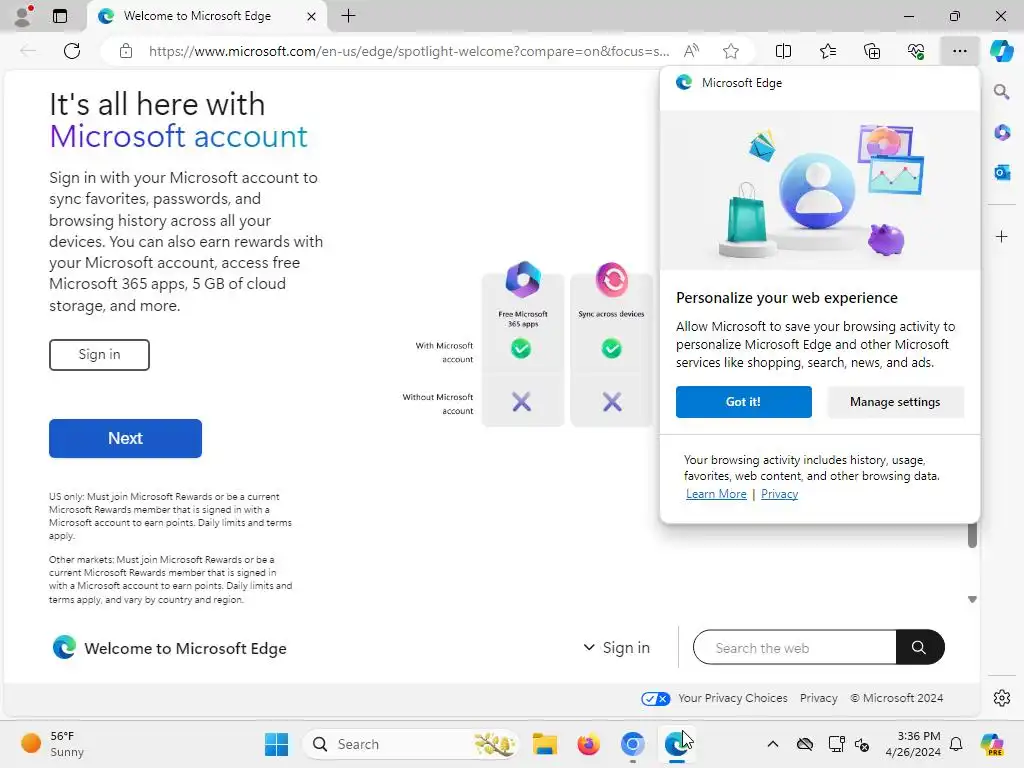The height and width of the screenshot is (768, 1024).
Task: Open File Explorer from the taskbar
Action: coord(545,744)
